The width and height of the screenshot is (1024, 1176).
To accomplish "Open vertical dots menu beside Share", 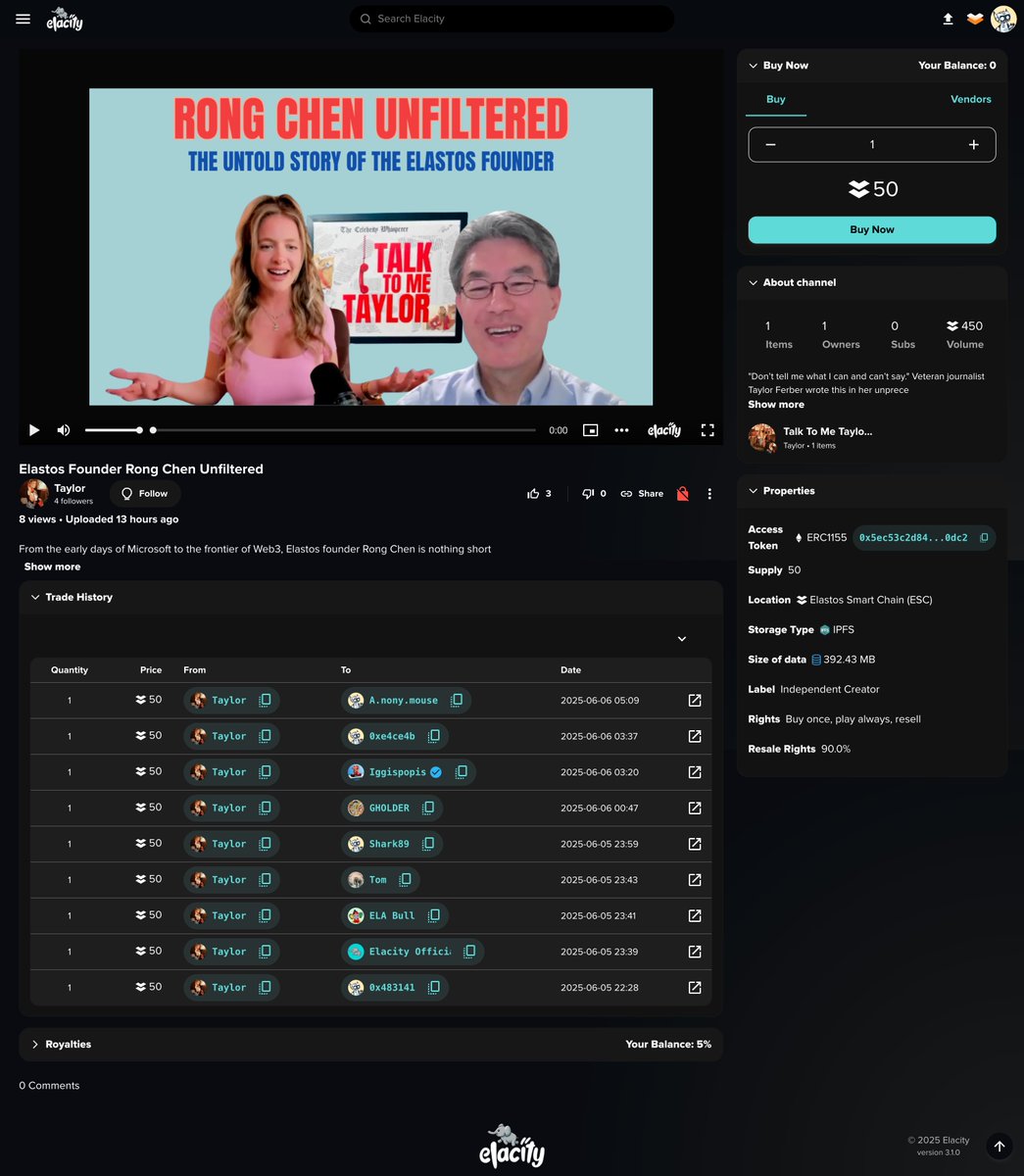I will pyautogui.click(x=709, y=494).
